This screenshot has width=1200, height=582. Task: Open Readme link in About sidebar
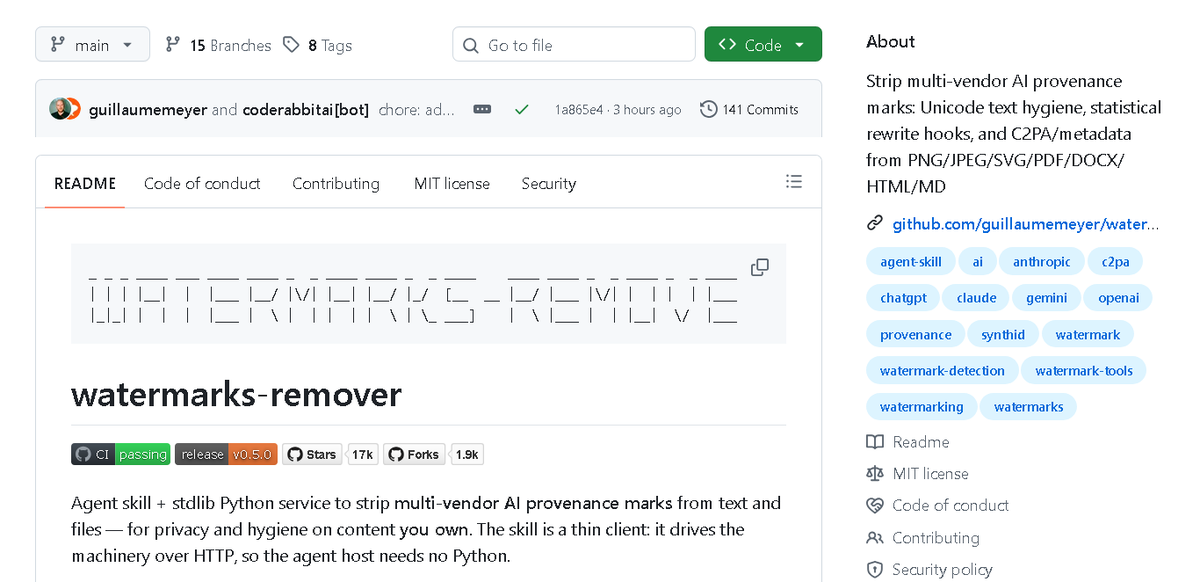[x=908, y=442]
